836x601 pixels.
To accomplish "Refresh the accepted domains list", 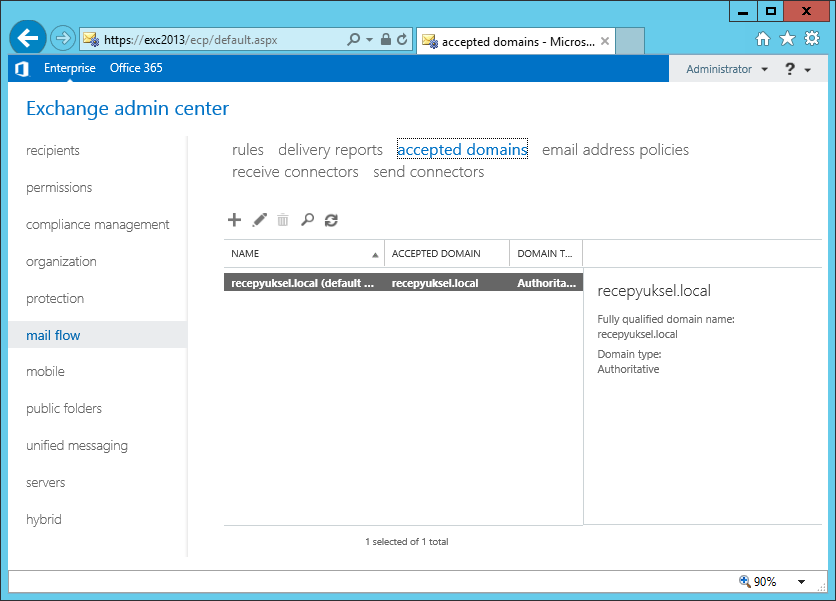I will coord(331,220).
